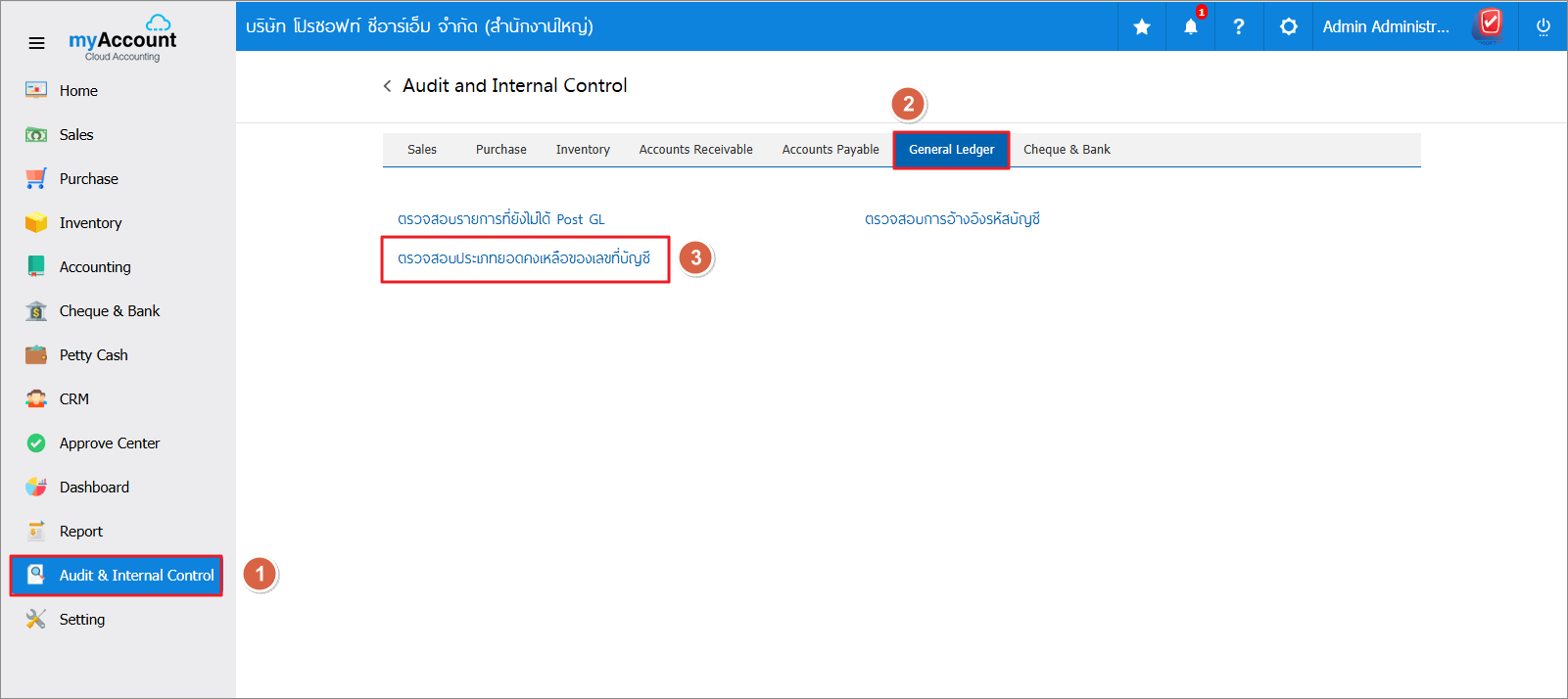
Task: Click the myAccount Cloud Accounting logo
Action: pyautogui.click(x=122, y=39)
